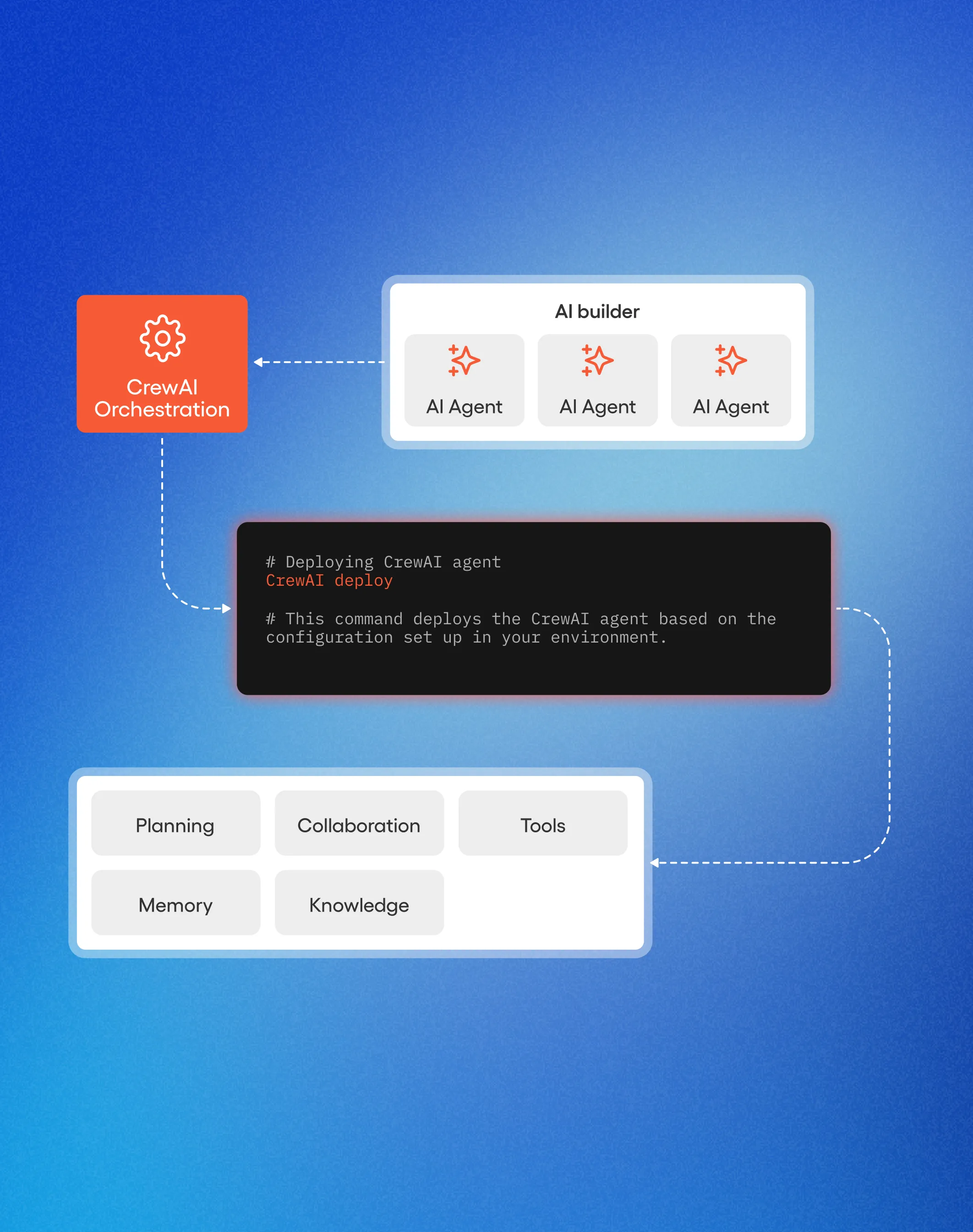
Task: Select the Memory tile
Action: pyautogui.click(x=175, y=902)
